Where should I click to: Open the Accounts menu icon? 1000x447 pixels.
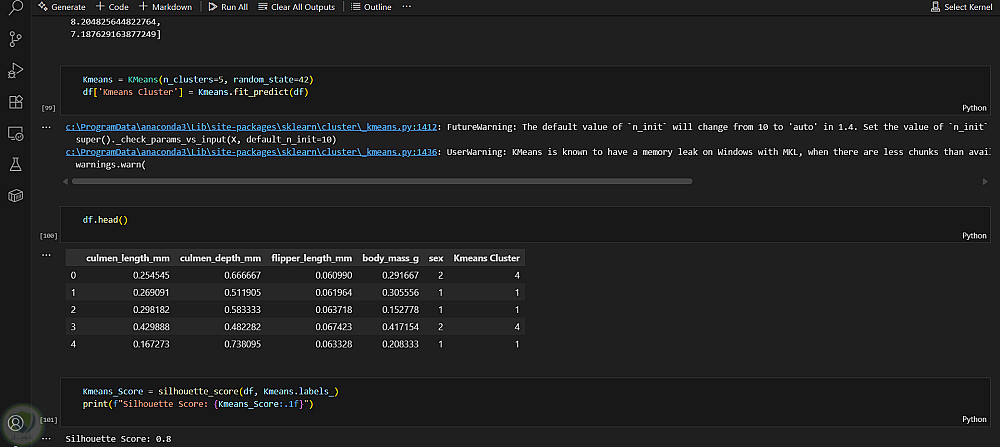click(15, 422)
